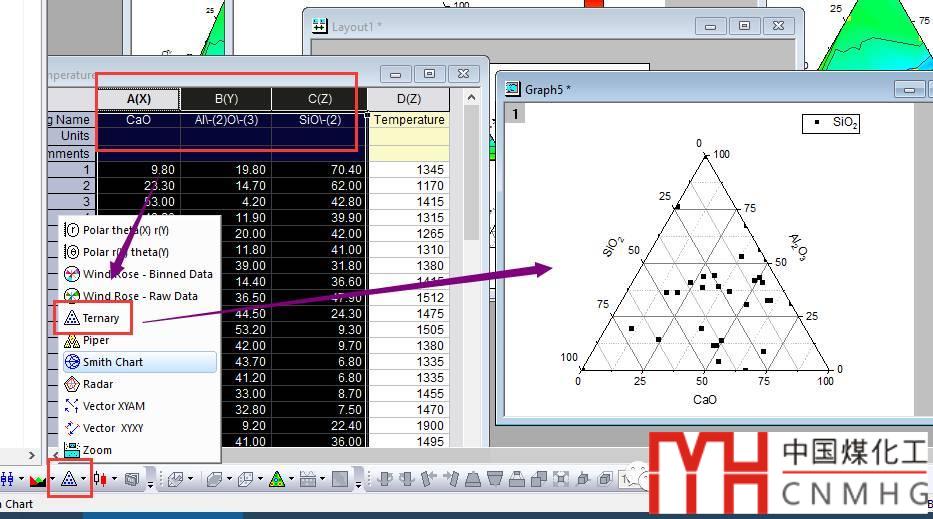Select the D(Z) column header
The image size is (933, 519).
[408, 99]
